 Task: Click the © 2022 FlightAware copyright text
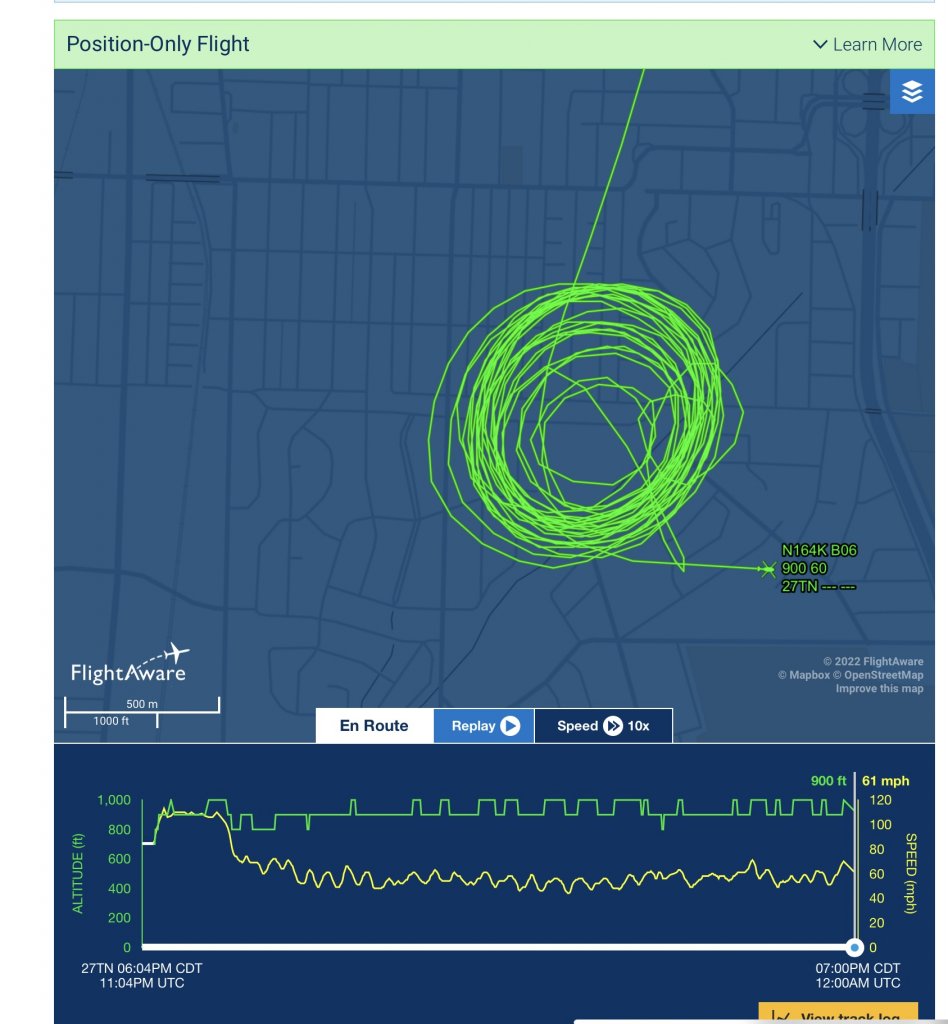[x=873, y=661]
